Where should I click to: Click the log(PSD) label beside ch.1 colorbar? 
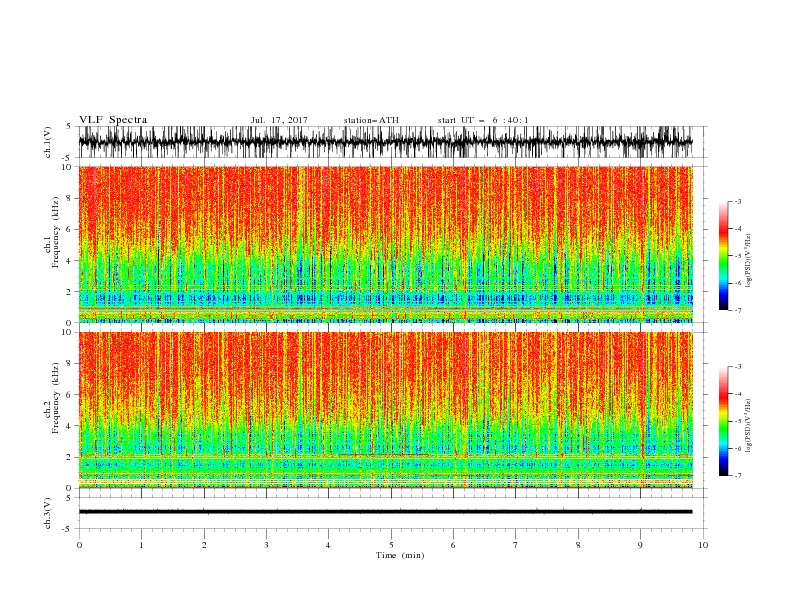coord(748,261)
